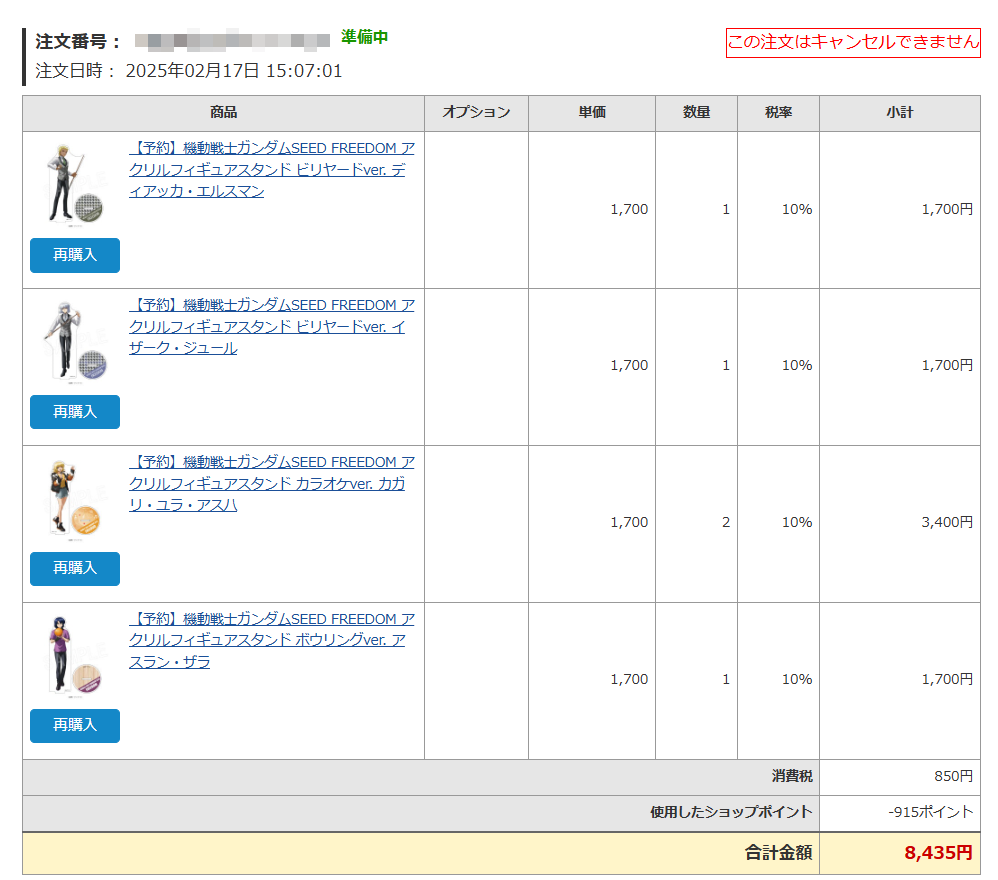
Task: Click the 合計金額 label
Action: pyautogui.click(x=778, y=853)
